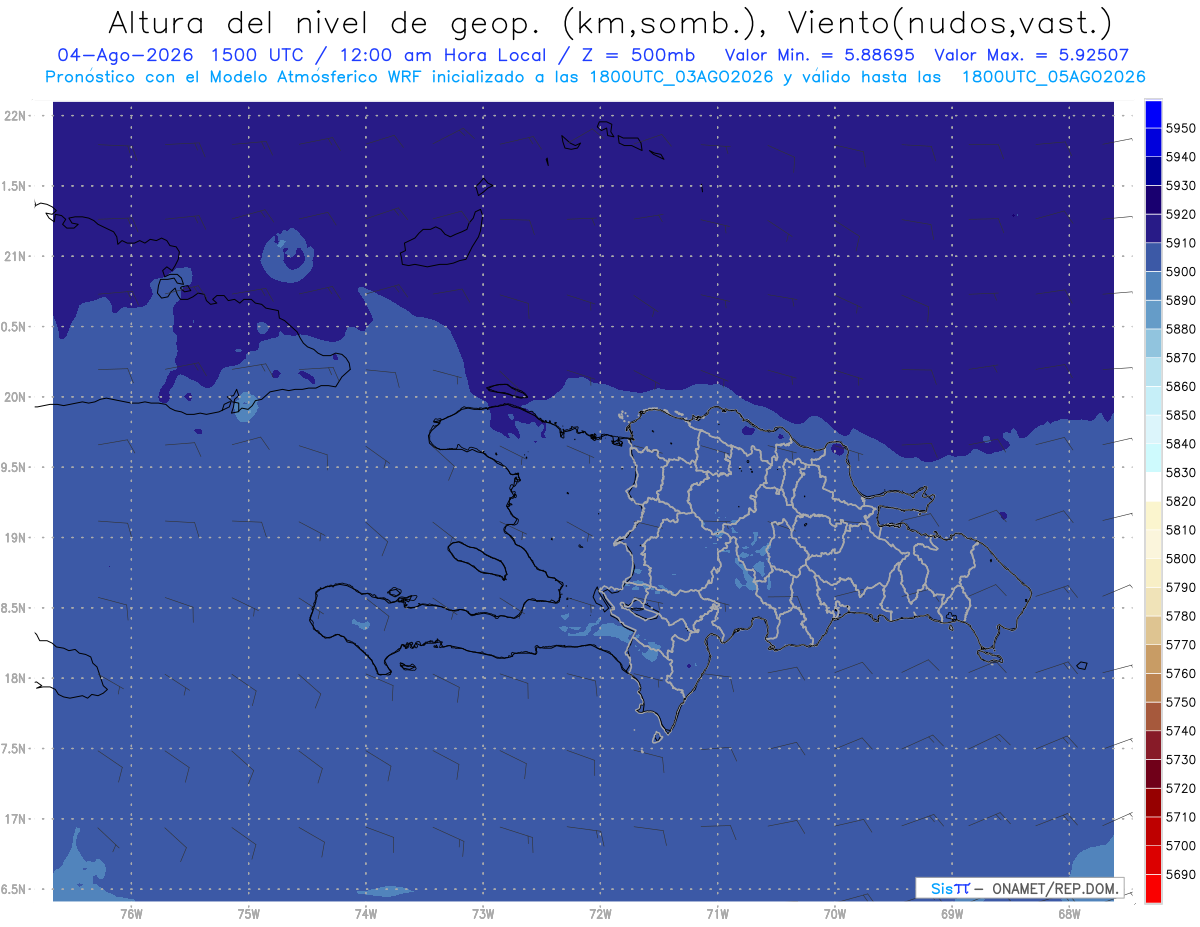Click the '5910' legend value
The height and width of the screenshot is (927, 1200).
(x=1181, y=243)
